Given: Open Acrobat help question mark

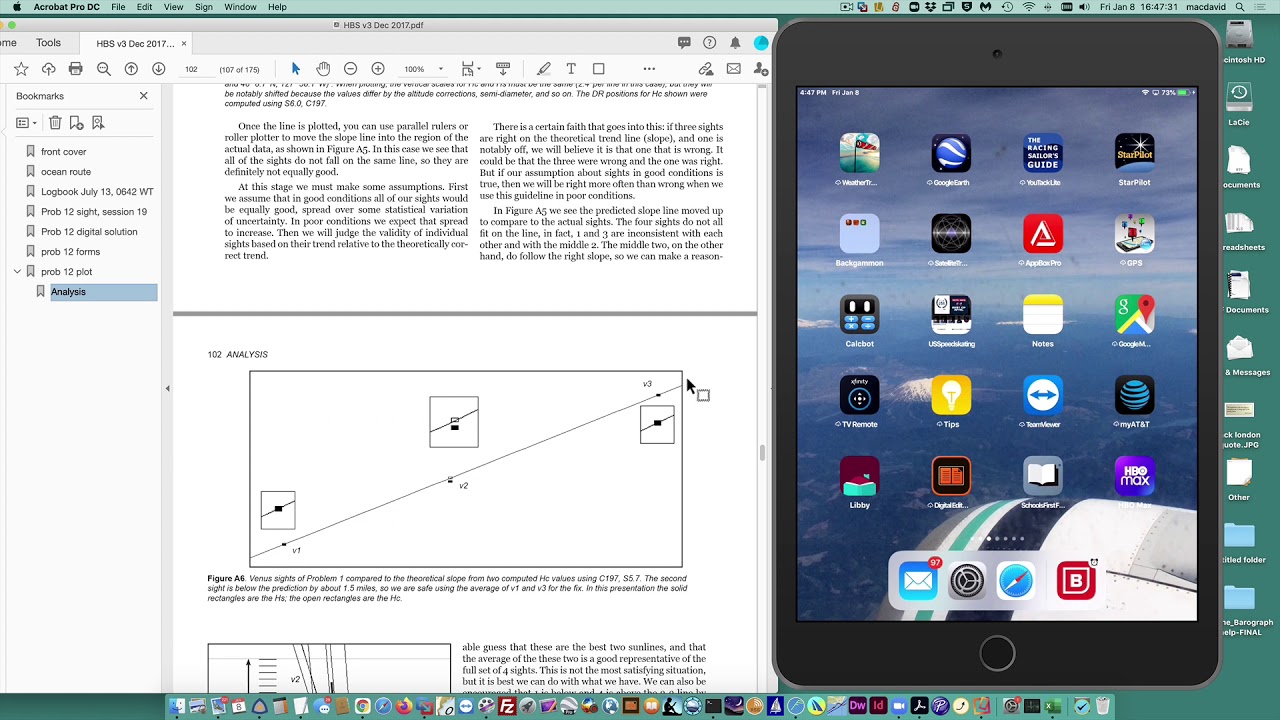Looking at the screenshot, I should [710, 43].
